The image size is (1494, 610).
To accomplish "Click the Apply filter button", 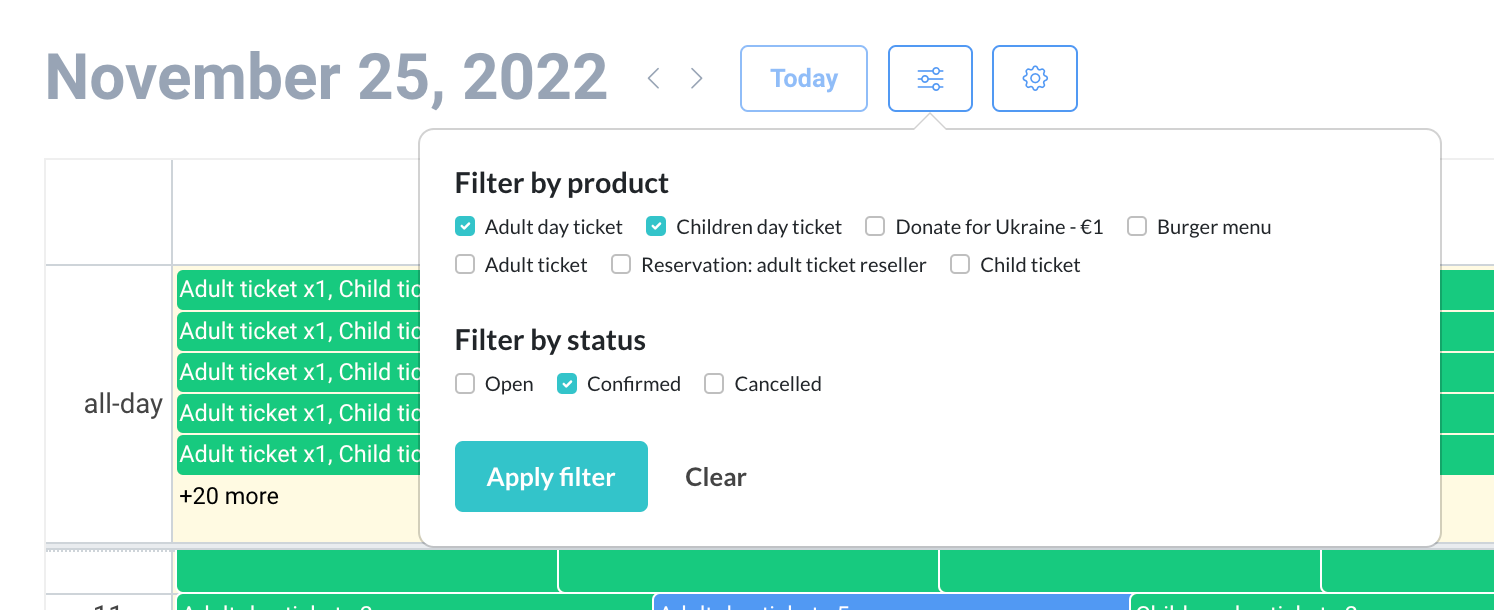I will [x=551, y=477].
